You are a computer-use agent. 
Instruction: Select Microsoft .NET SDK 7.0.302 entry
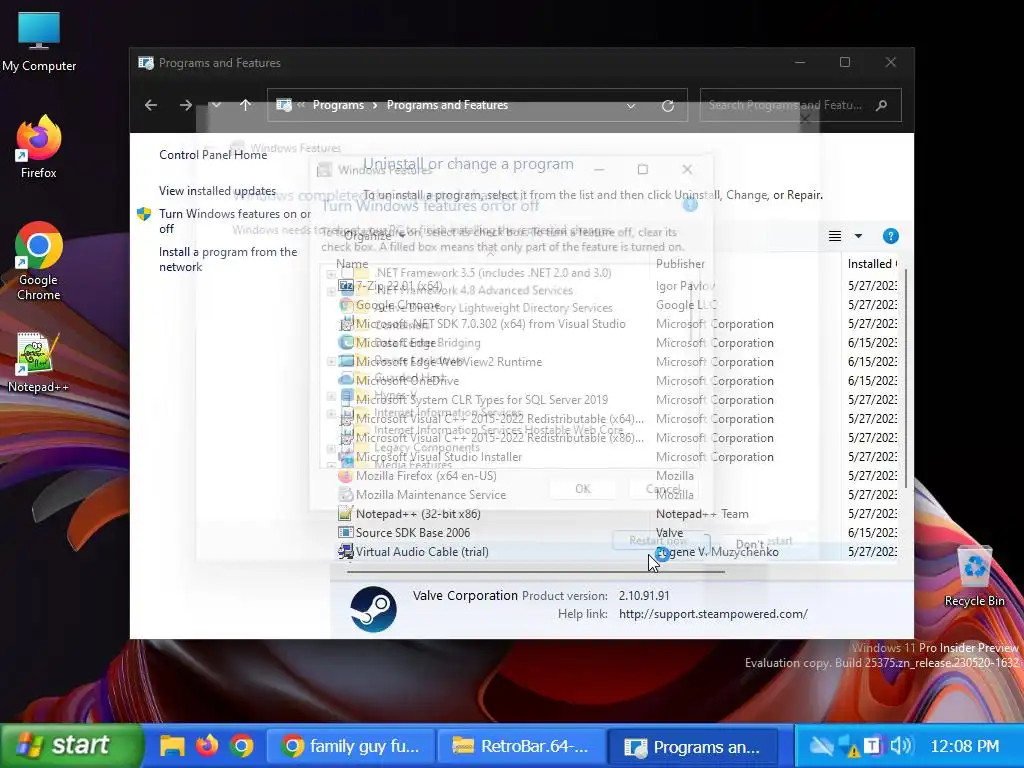[490, 324]
